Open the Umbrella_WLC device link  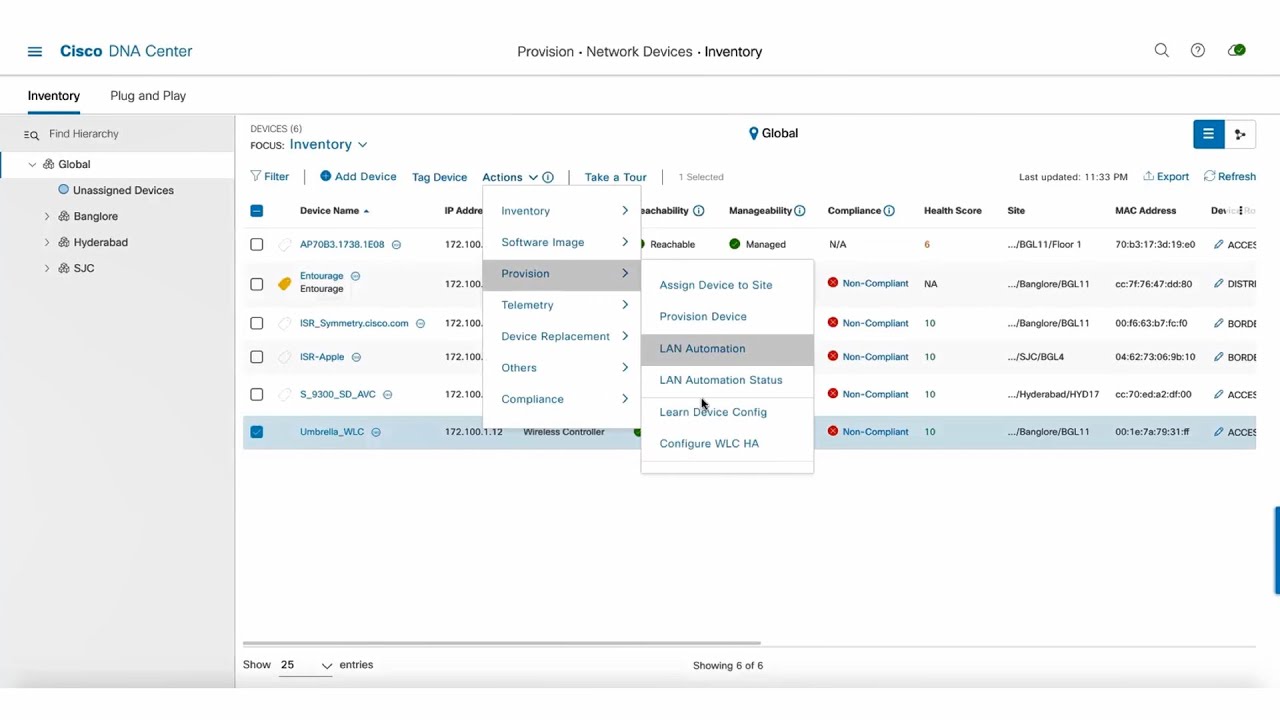[332, 432]
